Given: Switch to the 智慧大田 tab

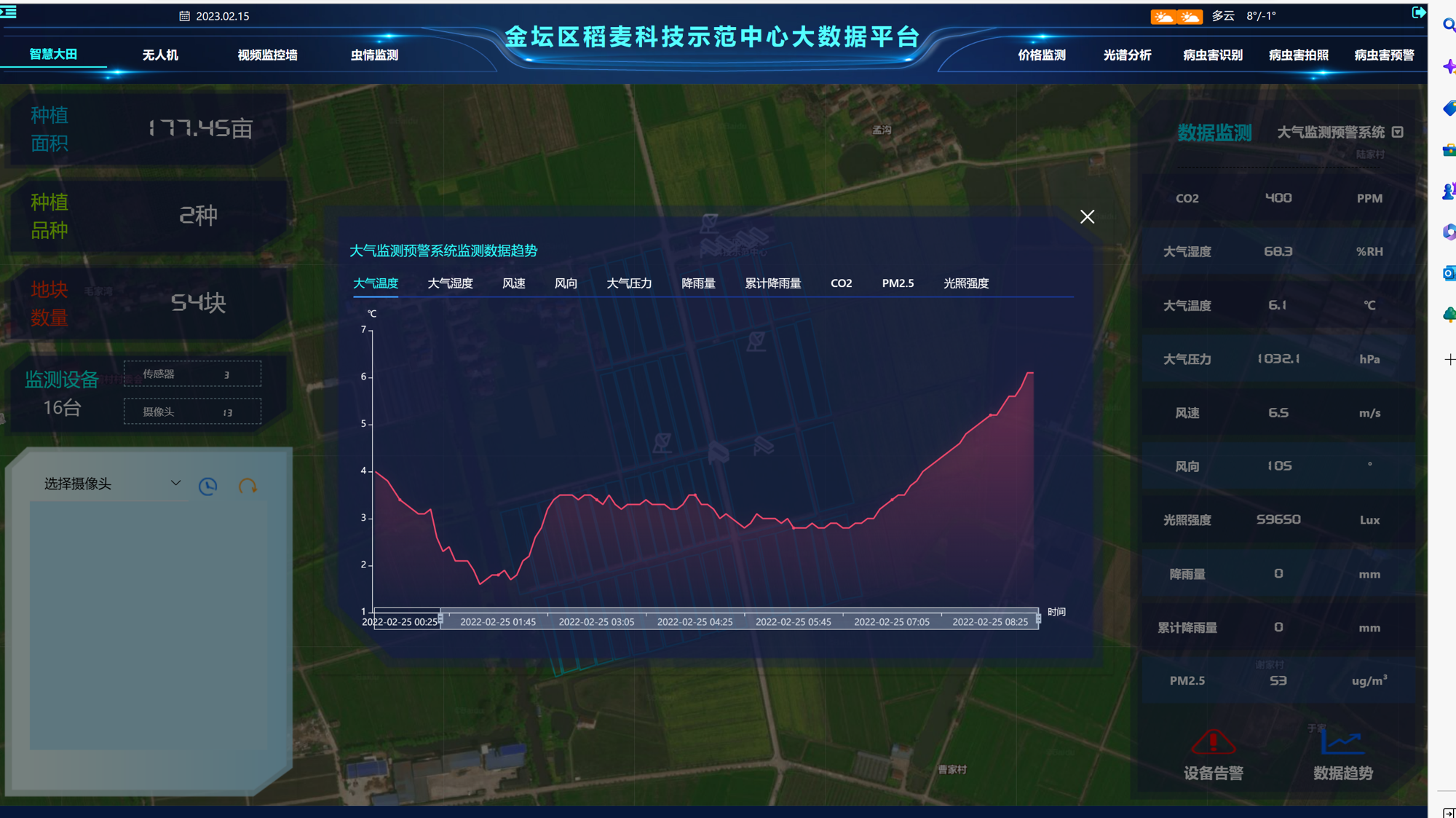Looking at the screenshot, I should pyautogui.click(x=53, y=54).
